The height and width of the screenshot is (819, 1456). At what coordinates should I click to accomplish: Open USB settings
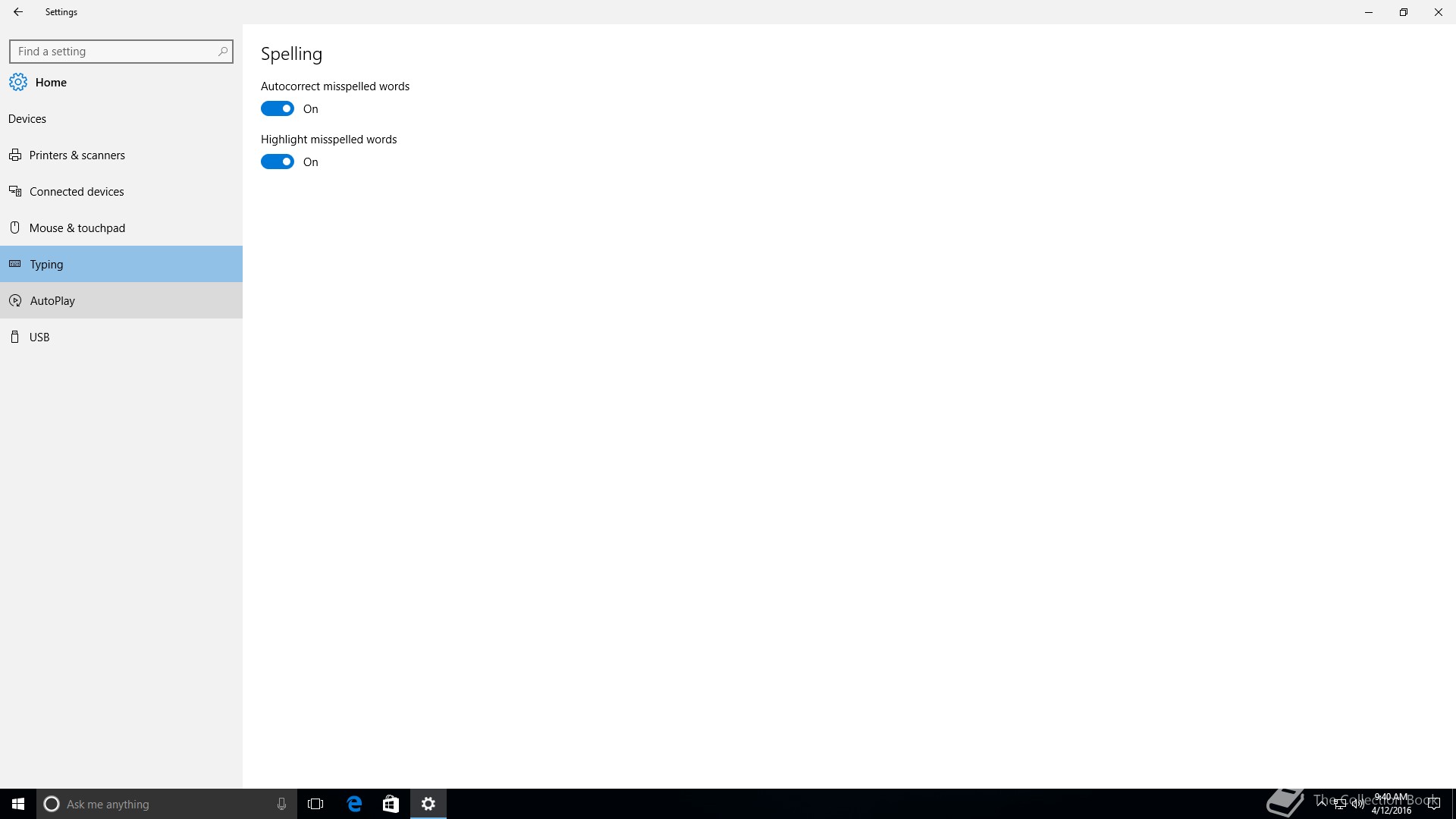[39, 337]
